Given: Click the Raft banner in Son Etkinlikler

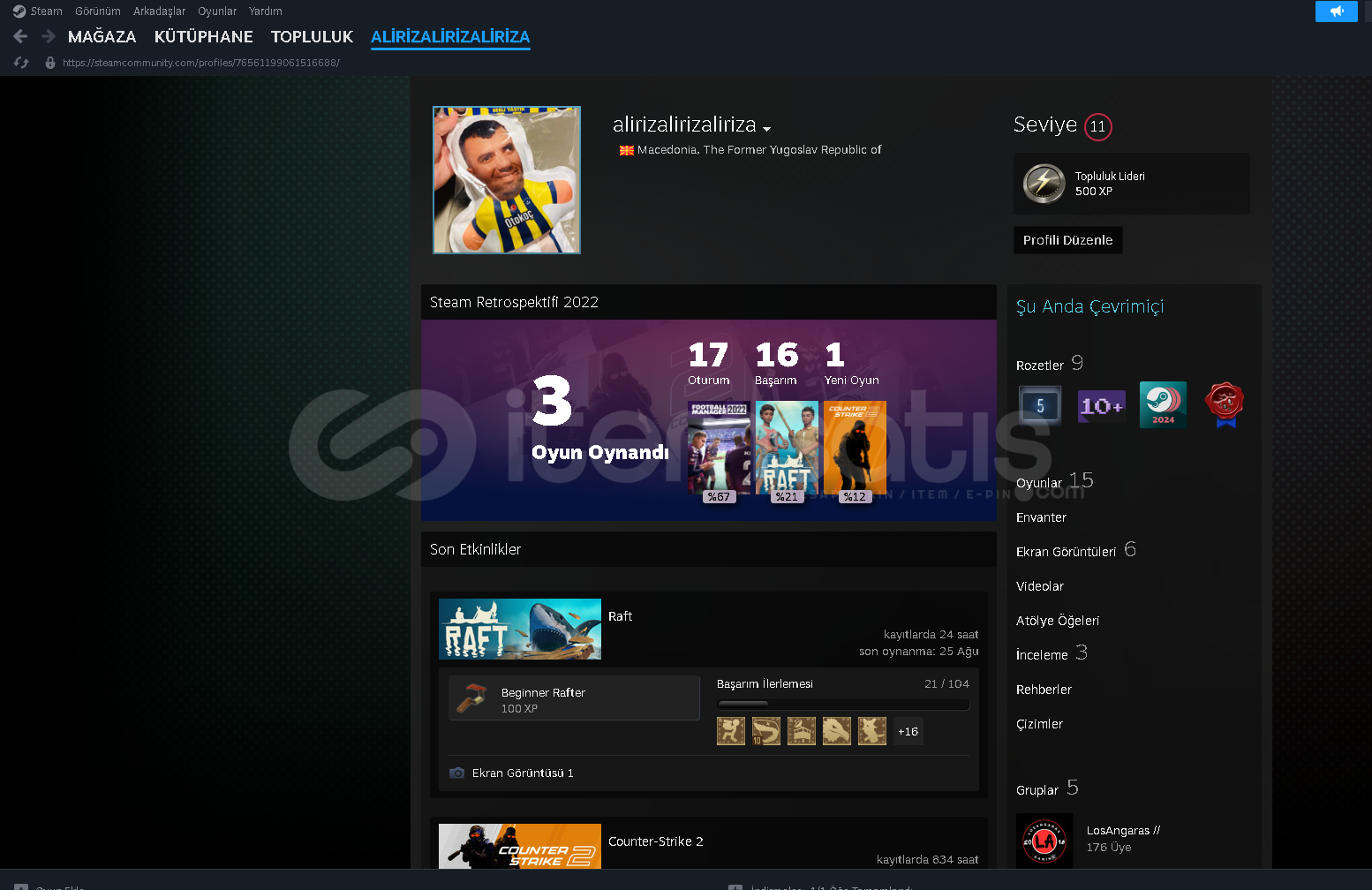Looking at the screenshot, I should pos(520,629).
